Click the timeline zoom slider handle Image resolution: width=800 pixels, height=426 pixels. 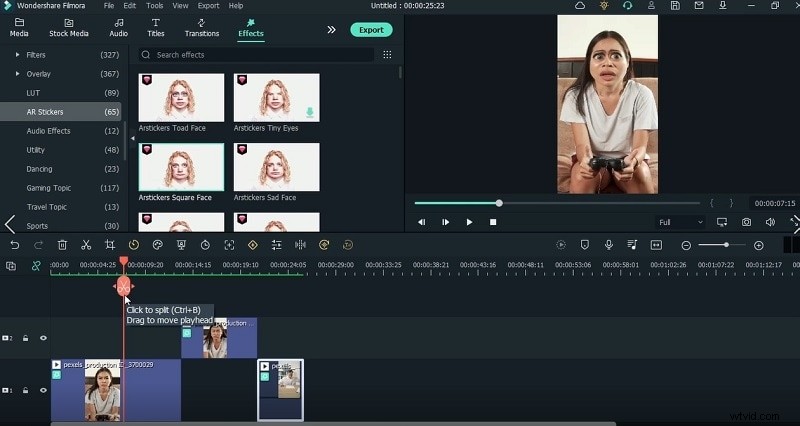(x=726, y=245)
